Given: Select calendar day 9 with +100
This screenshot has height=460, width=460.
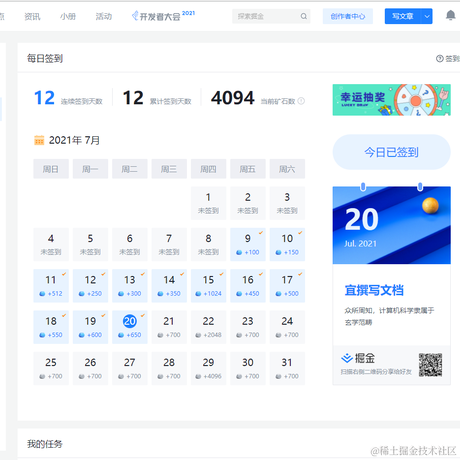Looking at the screenshot, I should coord(248,244).
